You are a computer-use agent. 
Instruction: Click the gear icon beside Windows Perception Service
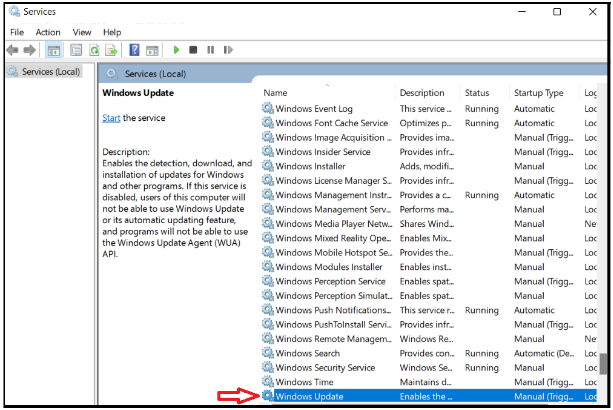(268, 281)
